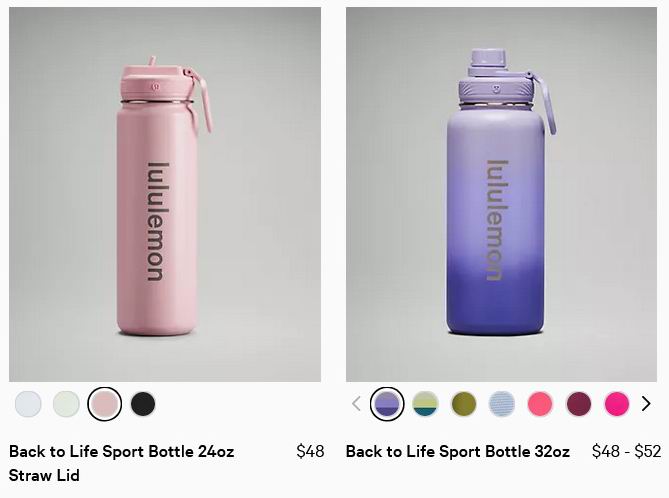This screenshot has height=498, width=669.
Task: Choose the purple ombre swatch for the 32oz bottle
Action: tap(387, 404)
